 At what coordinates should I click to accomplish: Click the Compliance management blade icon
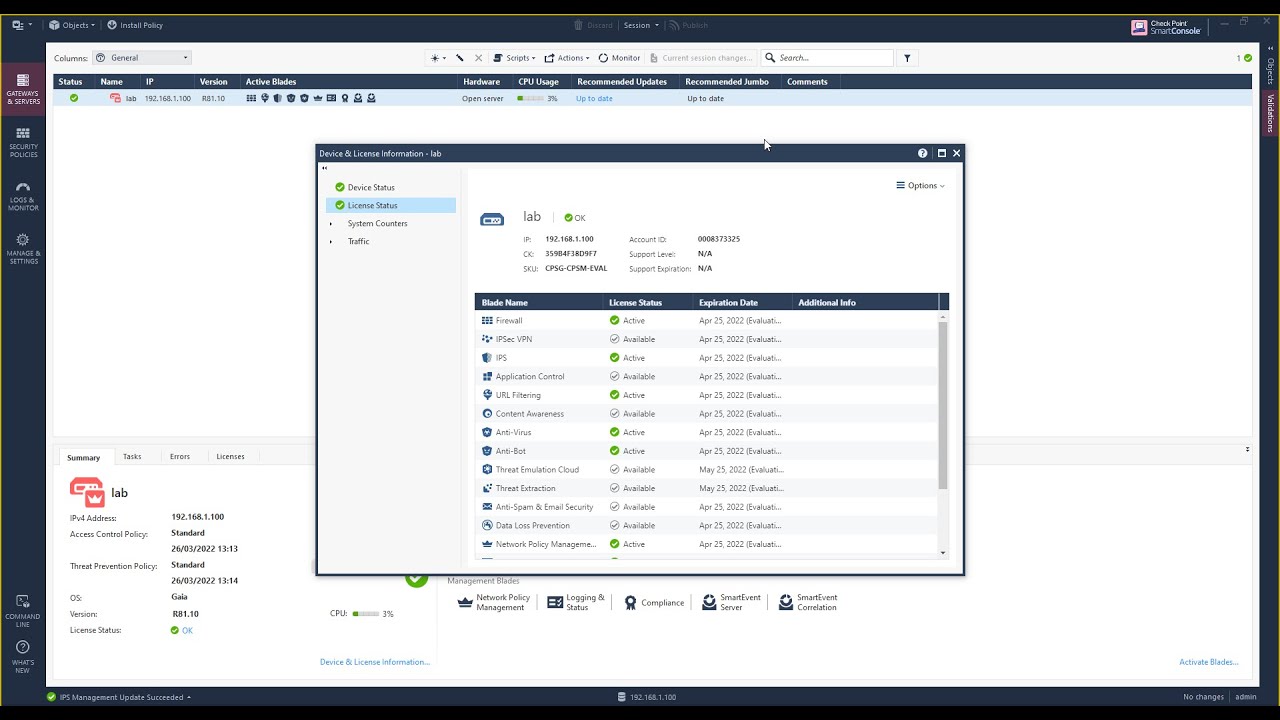[630, 603]
